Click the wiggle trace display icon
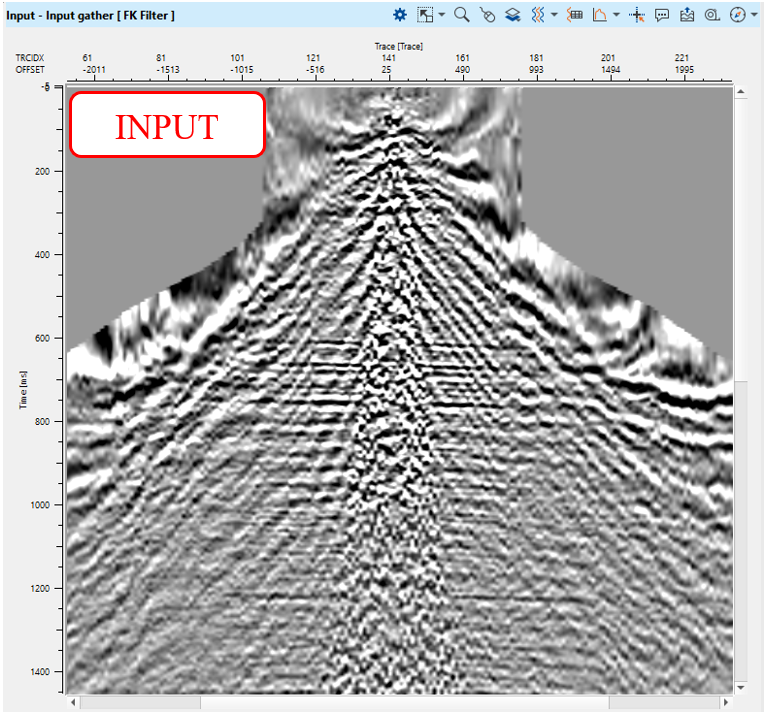The height and width of the screenshot is (717, 767). coord(537,14)
